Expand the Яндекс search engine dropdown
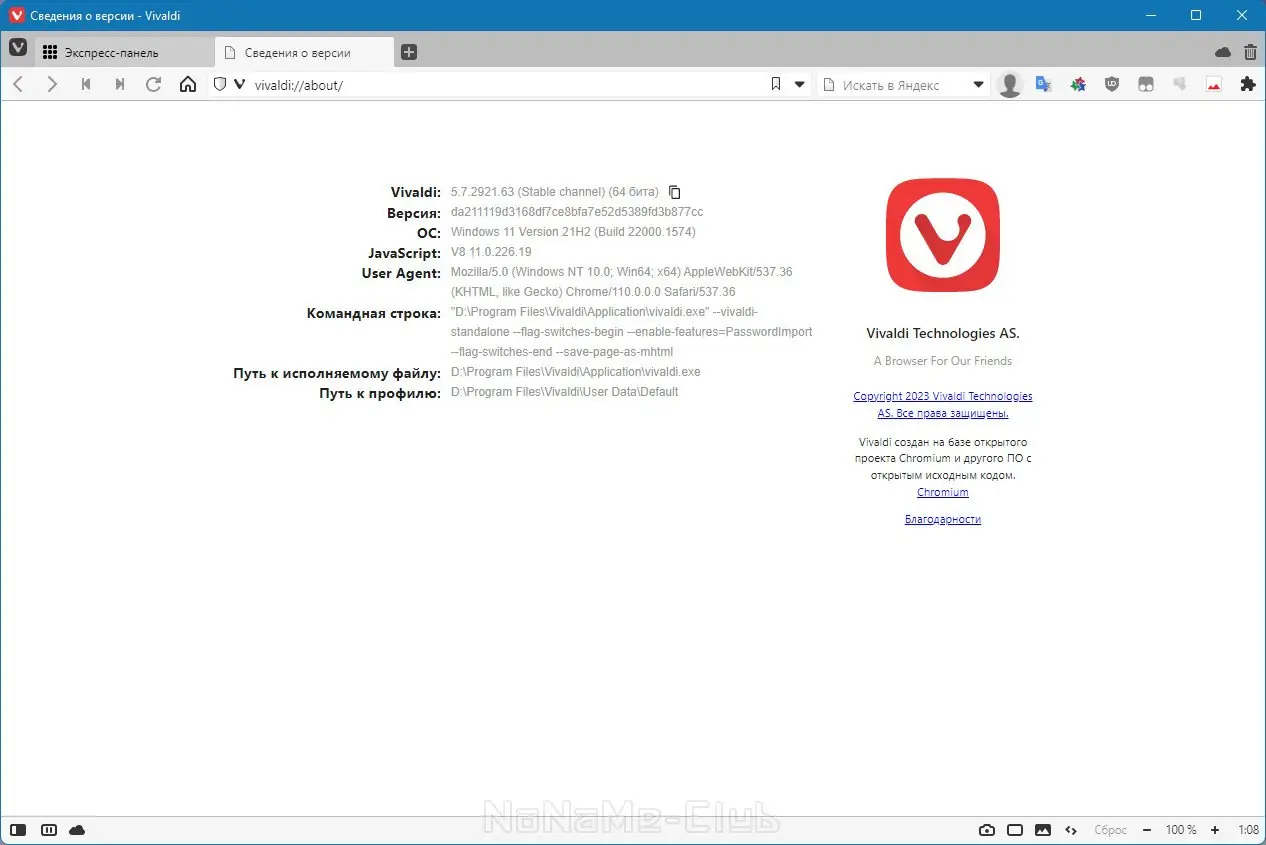Screen dimensions: 1266x845 point(977,84)
